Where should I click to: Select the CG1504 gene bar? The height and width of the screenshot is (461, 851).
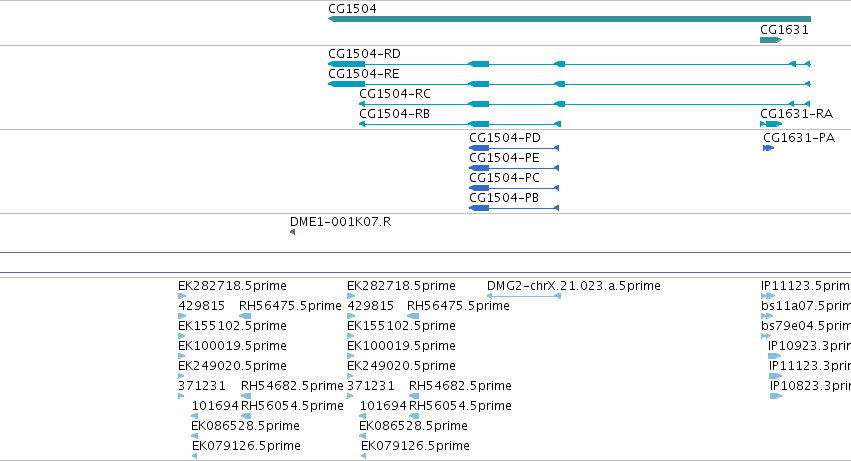coord(569,19)
